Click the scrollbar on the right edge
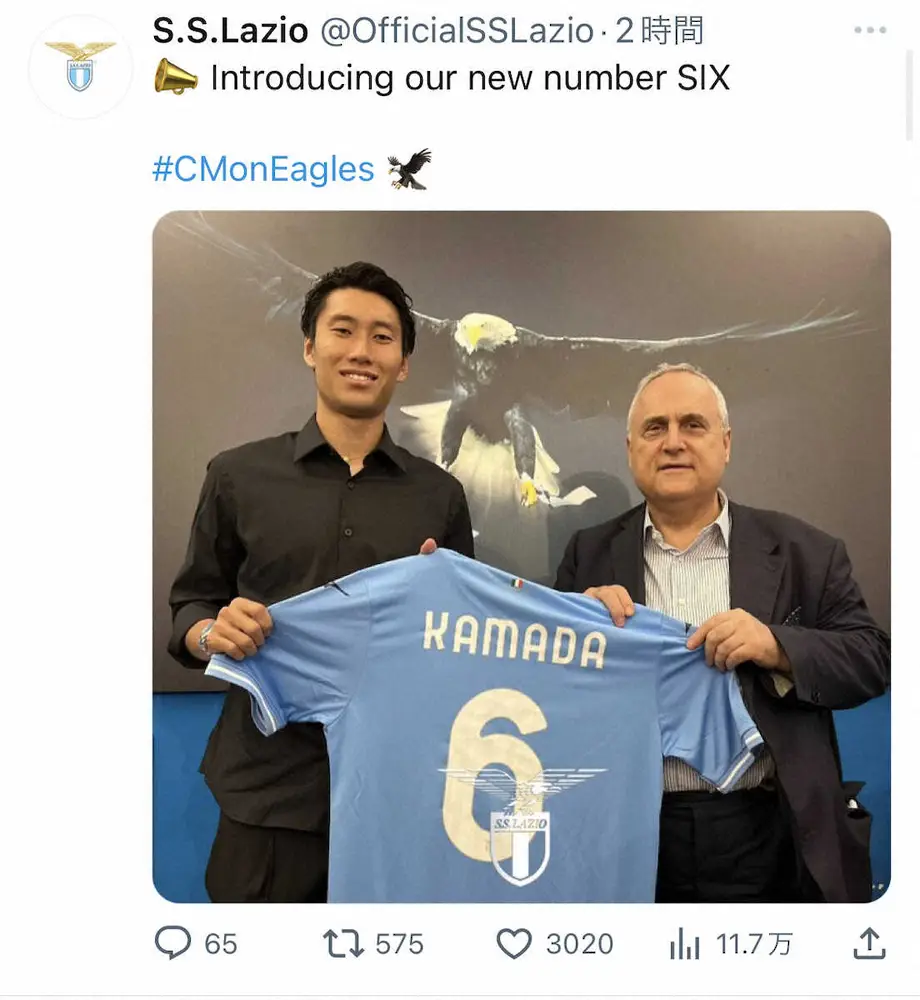This screenshot has width=920, height=1000. point(909,96)
